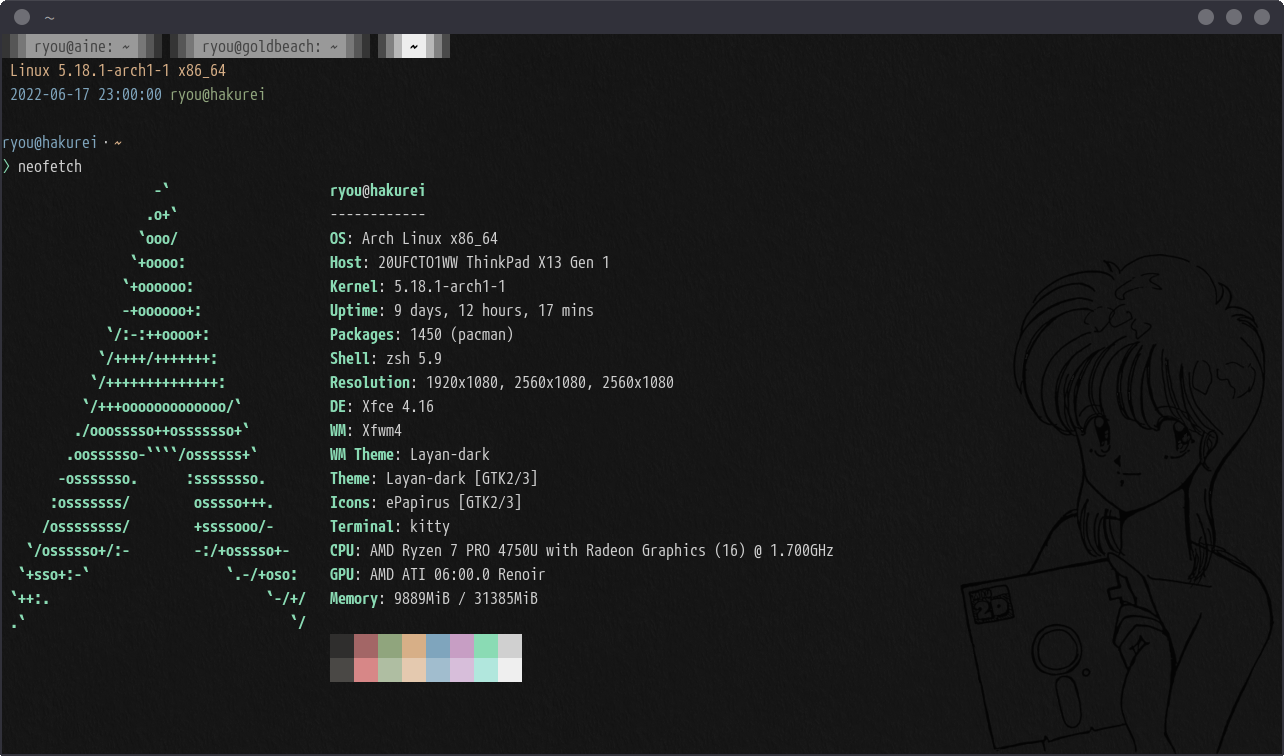This screenshot has height=756, width=1284.
Task: Close the terminal with the rightmost title bar circle
Action: [1261, 17]
